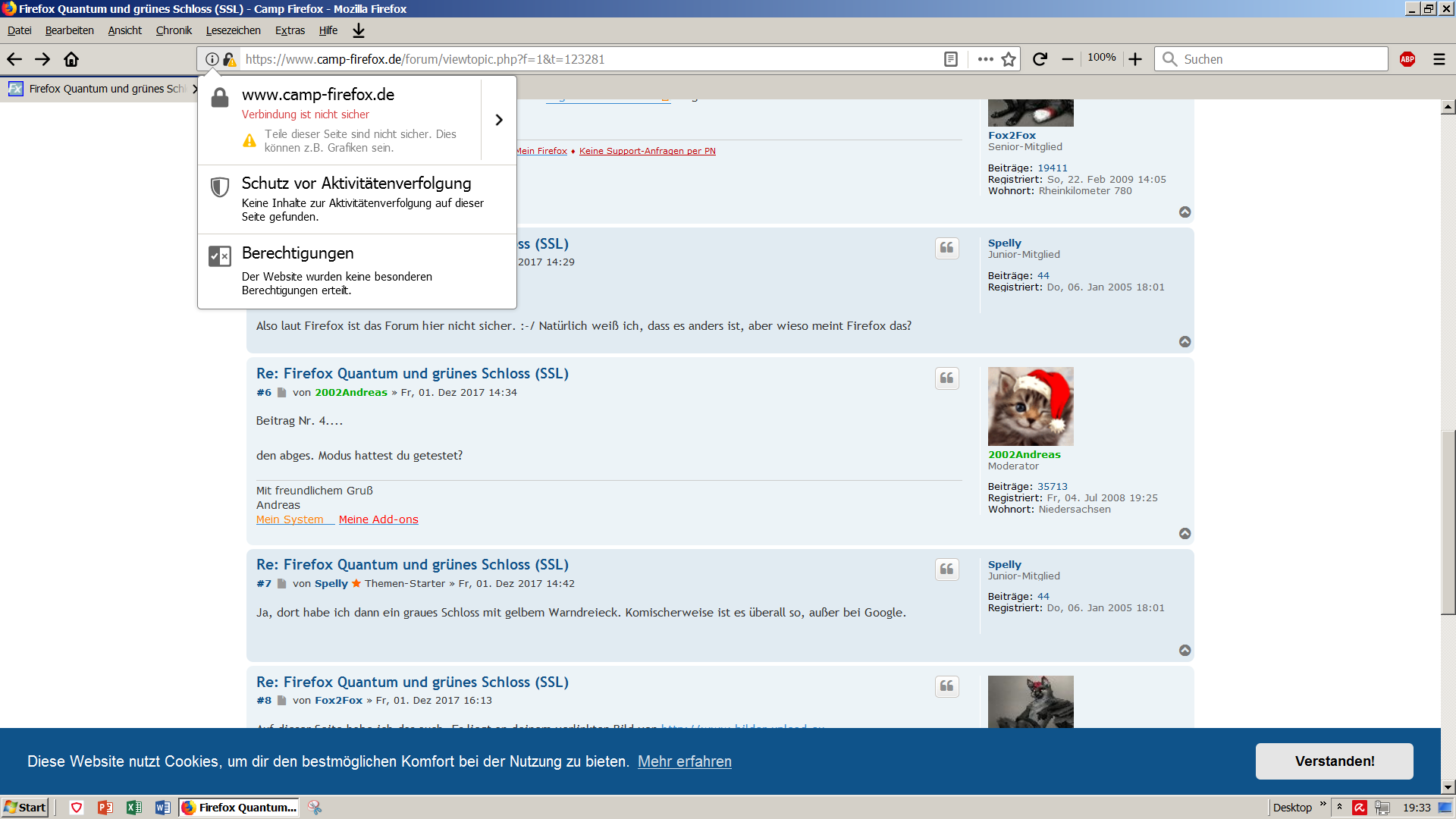Open the hamburger application menu
Viewport: 1456px width, 819px height.
click(x=1439, y=59)
